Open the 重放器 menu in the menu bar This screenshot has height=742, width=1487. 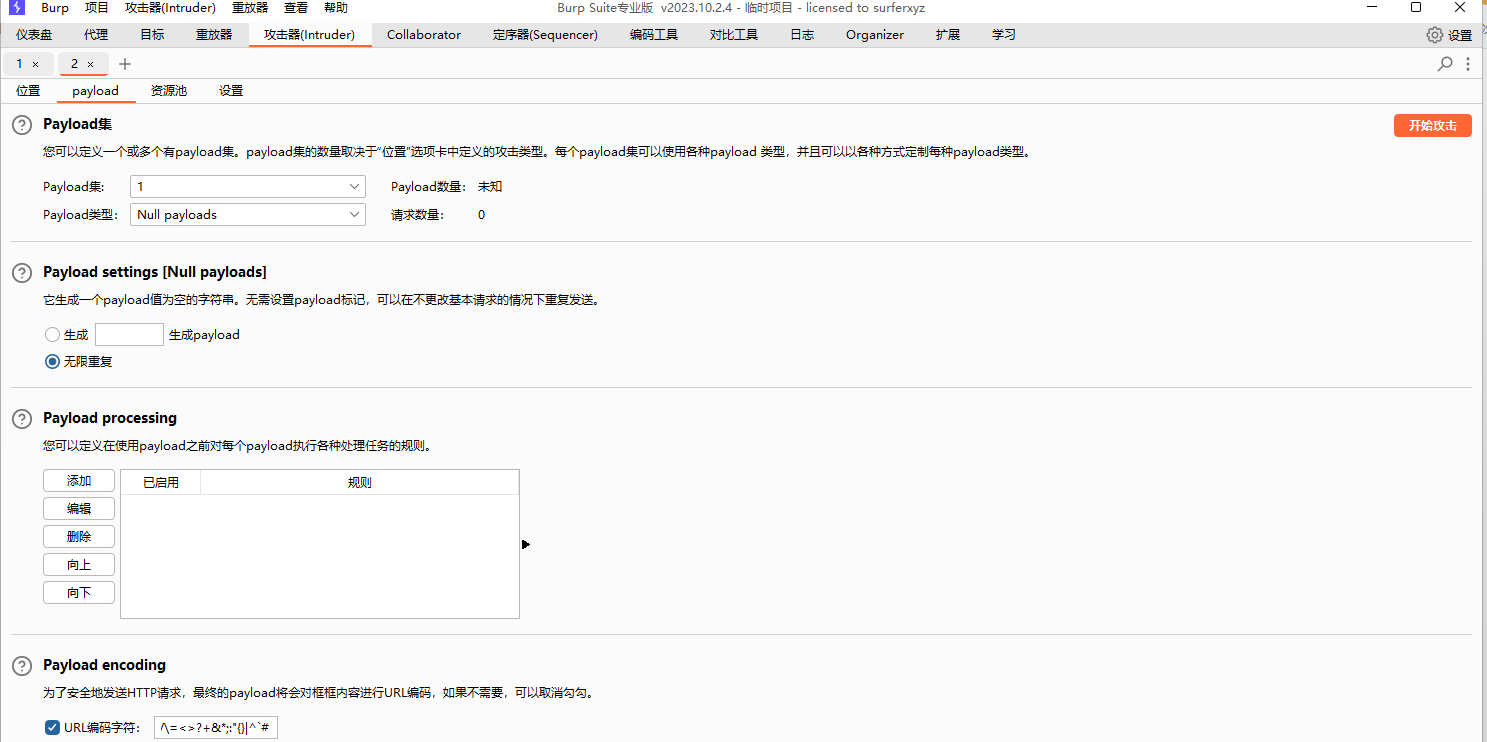pyautogui.click(x=250, y=8)
